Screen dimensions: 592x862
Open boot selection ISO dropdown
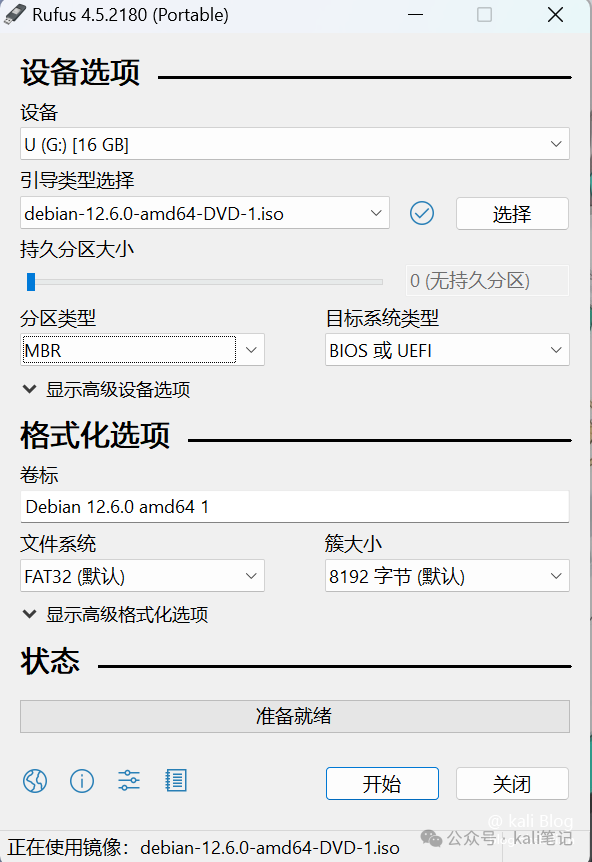pos(204,213)
